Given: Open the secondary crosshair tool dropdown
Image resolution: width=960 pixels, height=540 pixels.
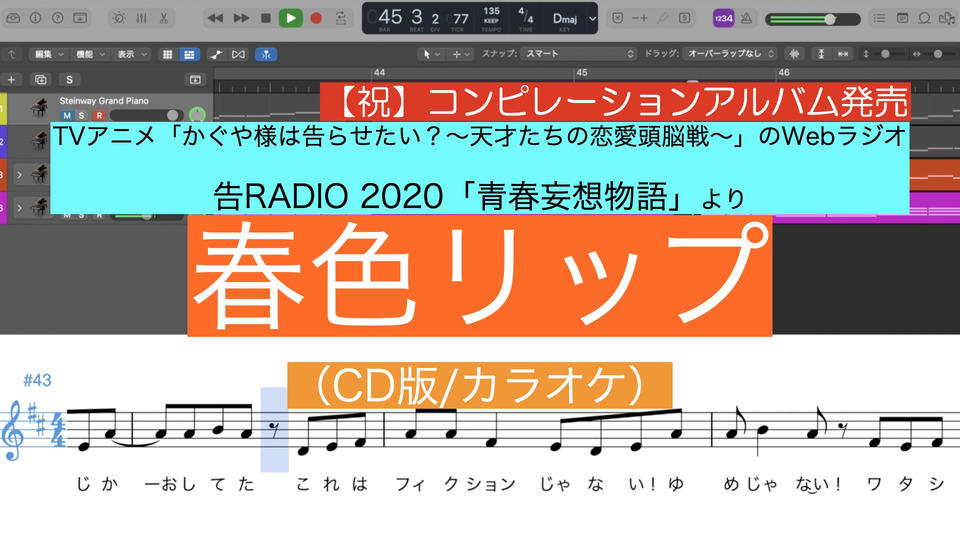Looking at the screenshot, I should click(461, 54).
